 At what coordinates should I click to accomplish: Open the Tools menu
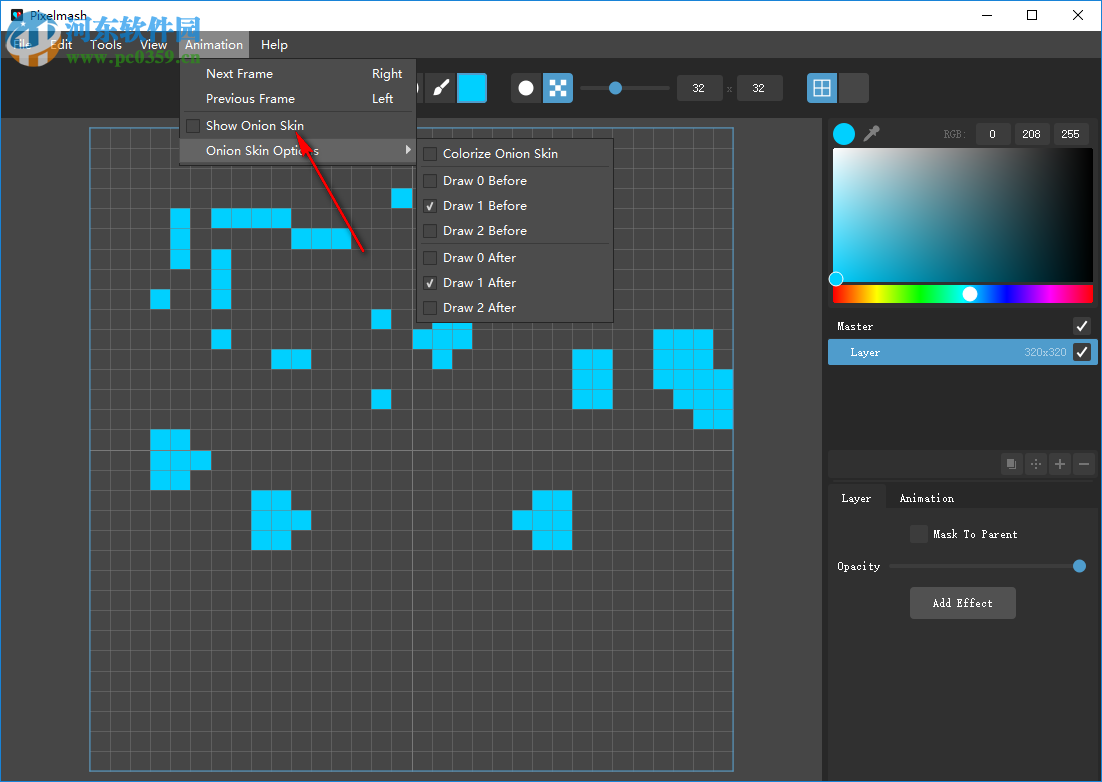[x=105, y=45]
